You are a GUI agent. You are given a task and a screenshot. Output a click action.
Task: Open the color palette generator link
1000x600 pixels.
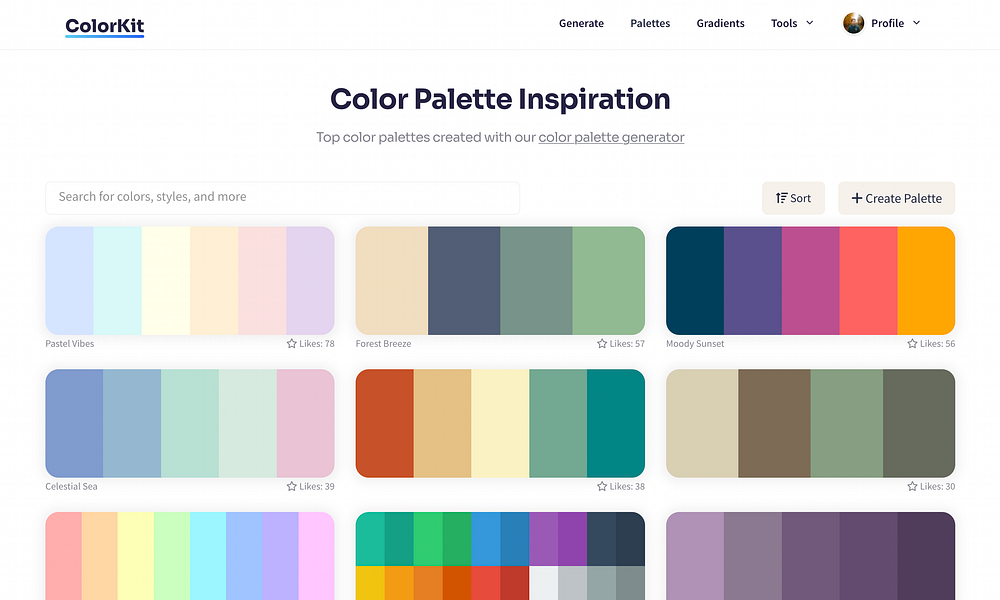click(x=611, y=137)
